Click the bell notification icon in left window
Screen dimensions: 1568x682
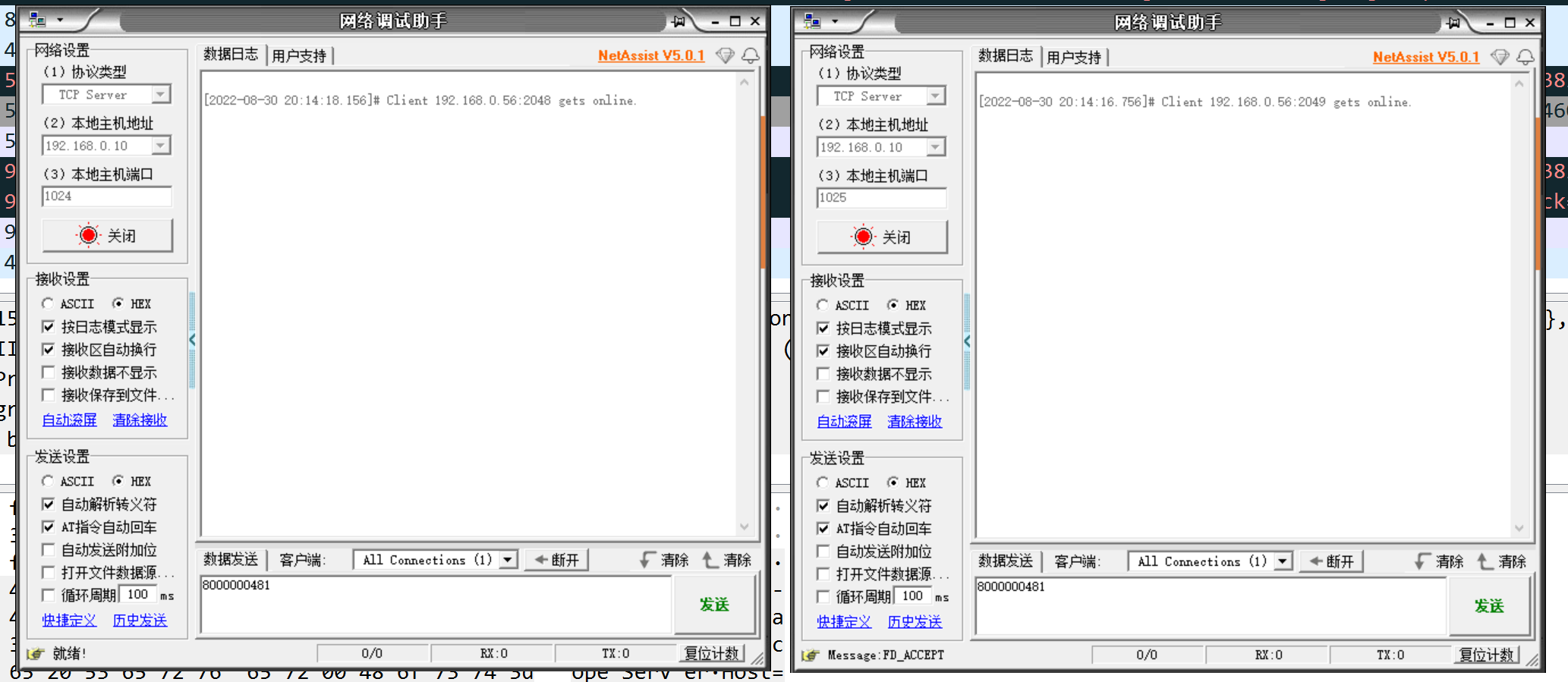pos(750,55)
